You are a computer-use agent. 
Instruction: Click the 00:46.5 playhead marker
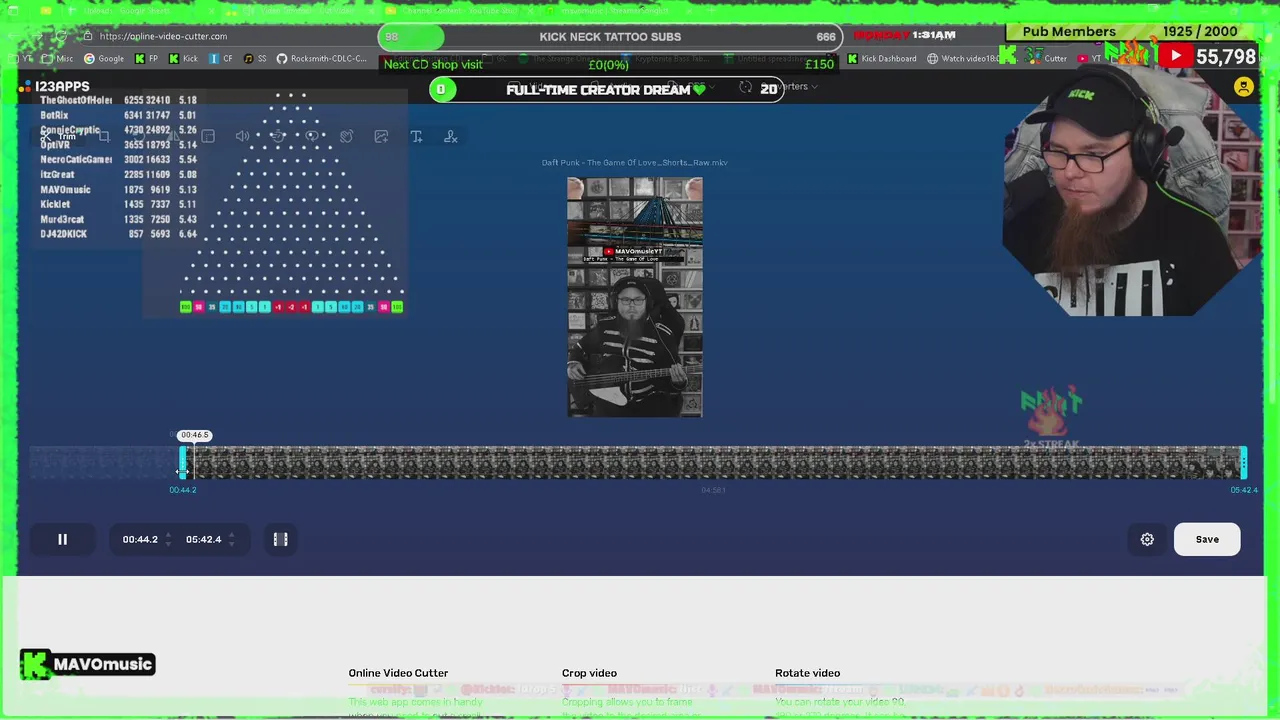[194, 435]
